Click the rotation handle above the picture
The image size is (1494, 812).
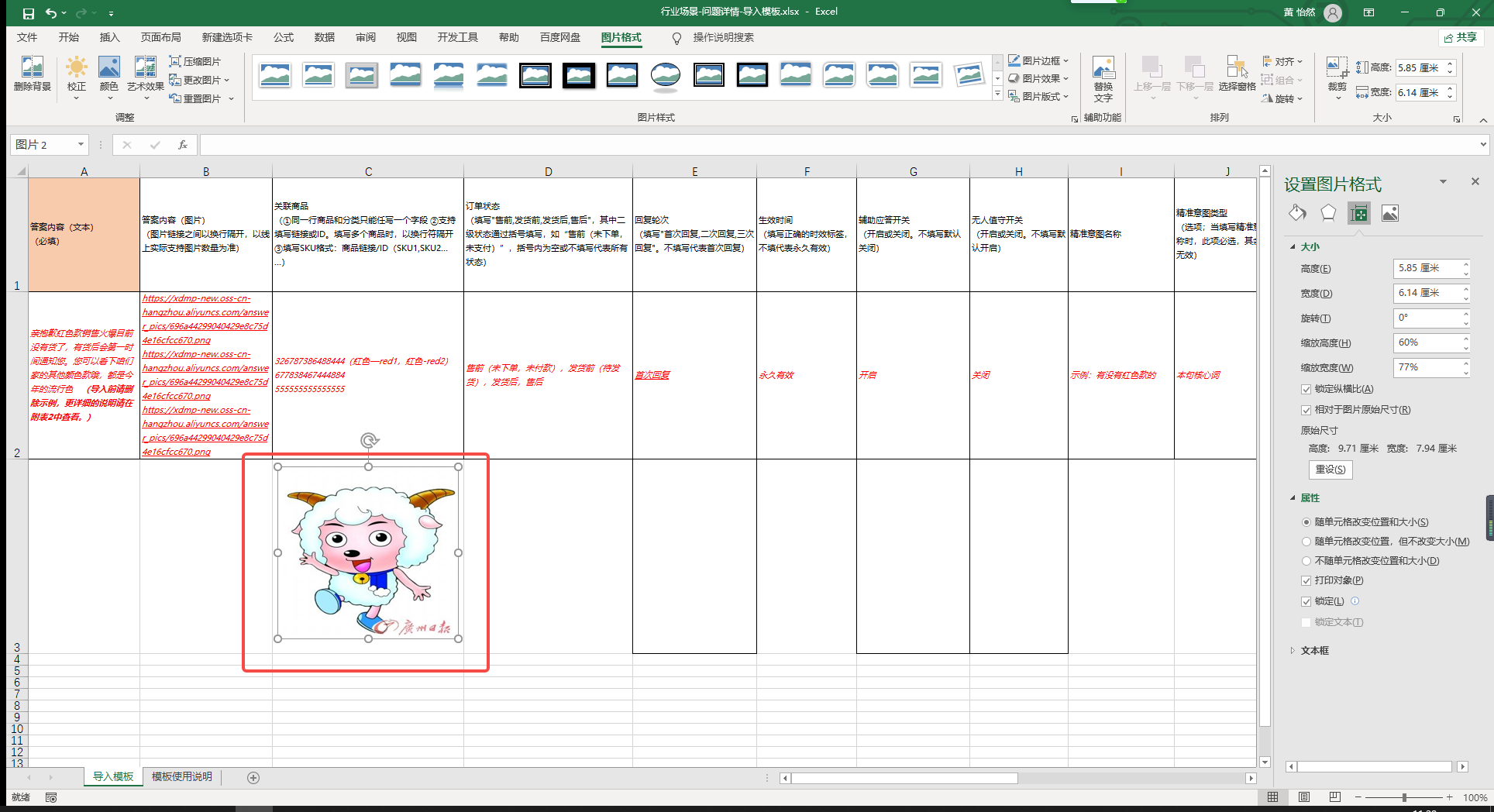(x=369, y=441)
